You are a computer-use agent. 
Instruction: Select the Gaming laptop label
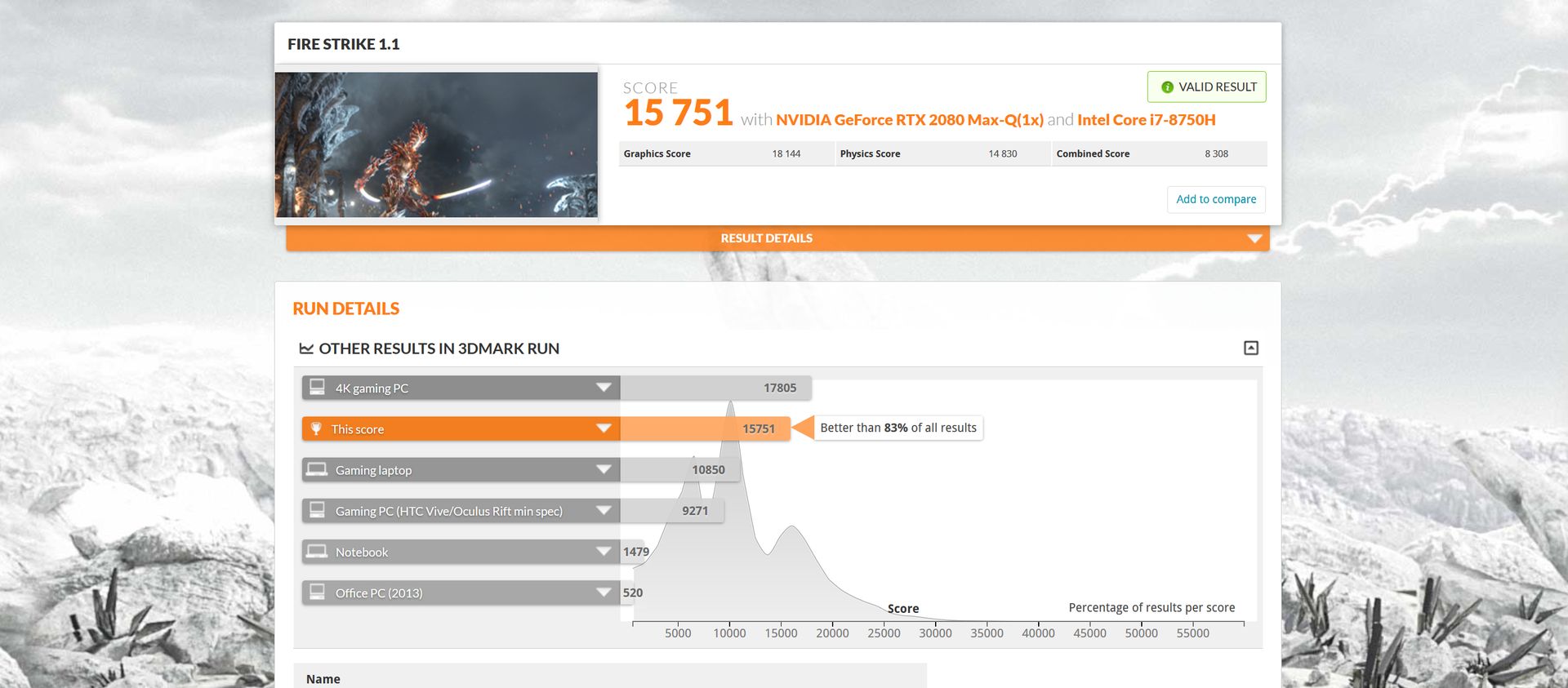tap(373, 470)
